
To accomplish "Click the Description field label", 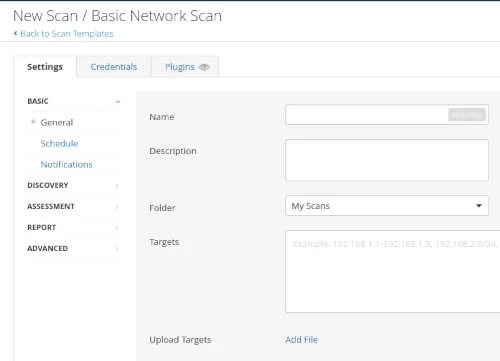I will coord(173,151).
